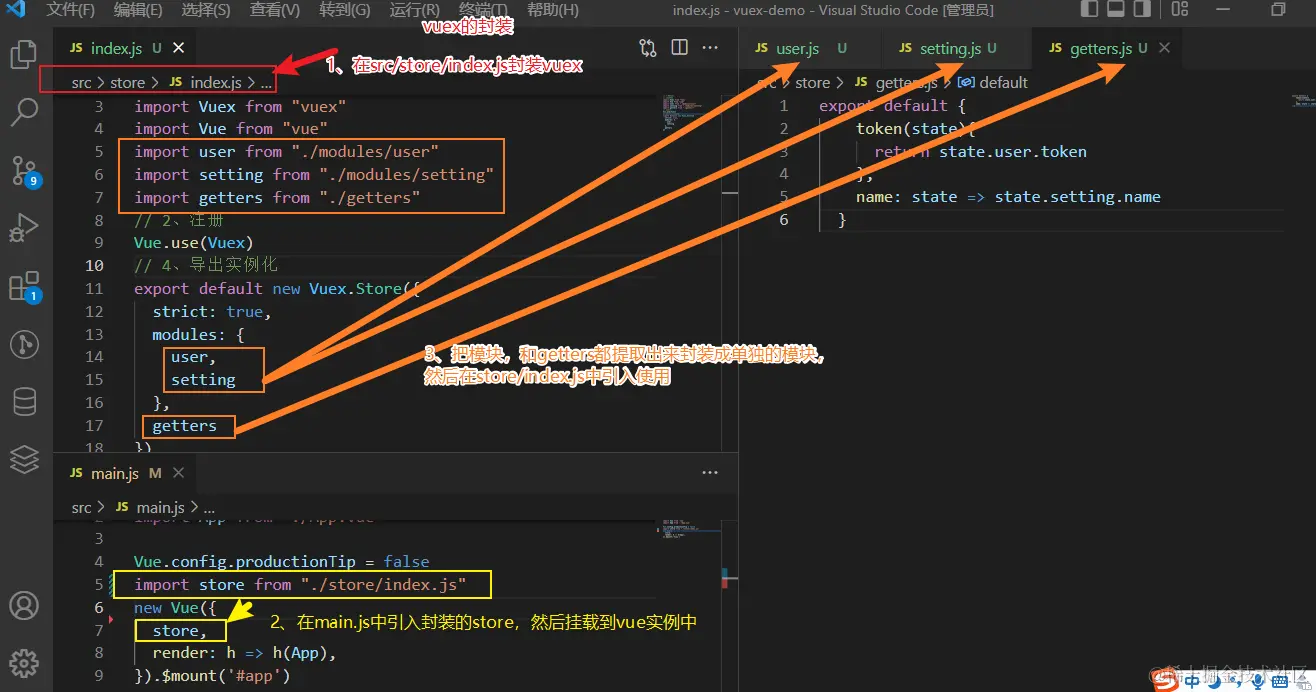Switch to the setting.js tab

[x=955, y=48]
